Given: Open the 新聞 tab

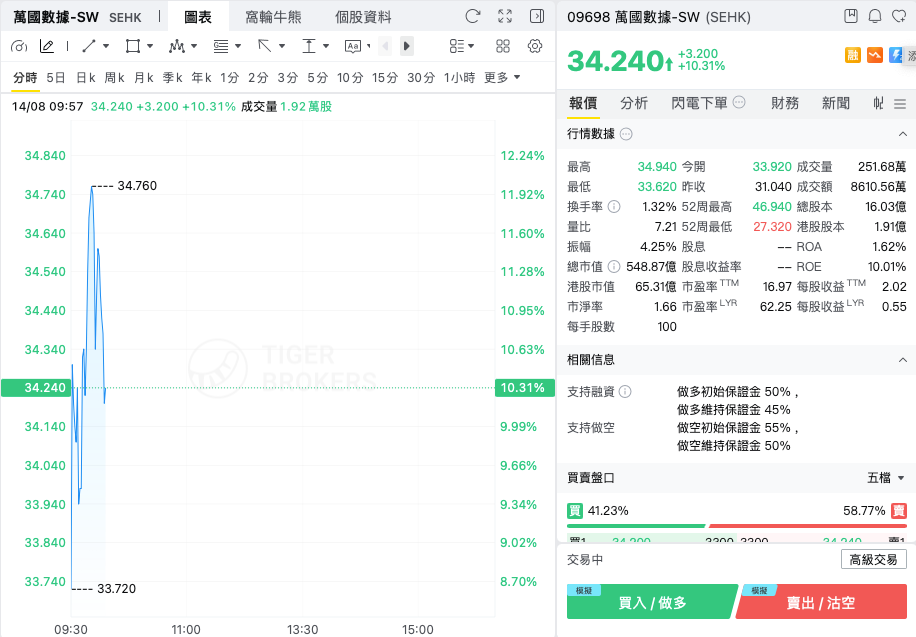Looking at the screenshot, I should tap(835, 103).
